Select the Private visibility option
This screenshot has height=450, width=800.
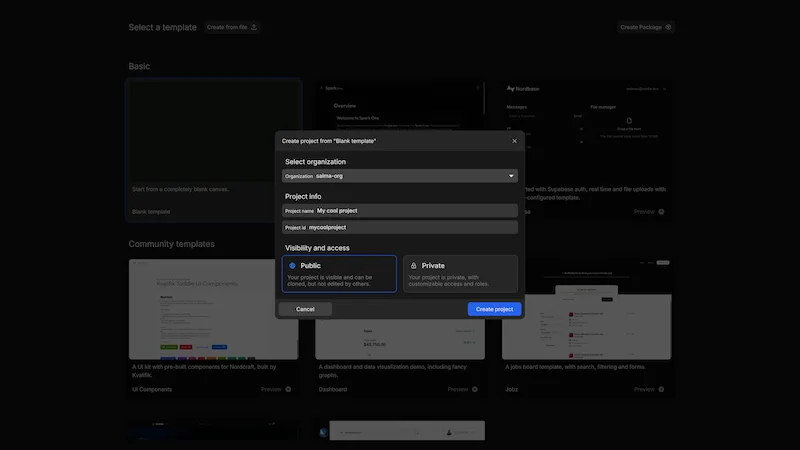coord(460,274)
